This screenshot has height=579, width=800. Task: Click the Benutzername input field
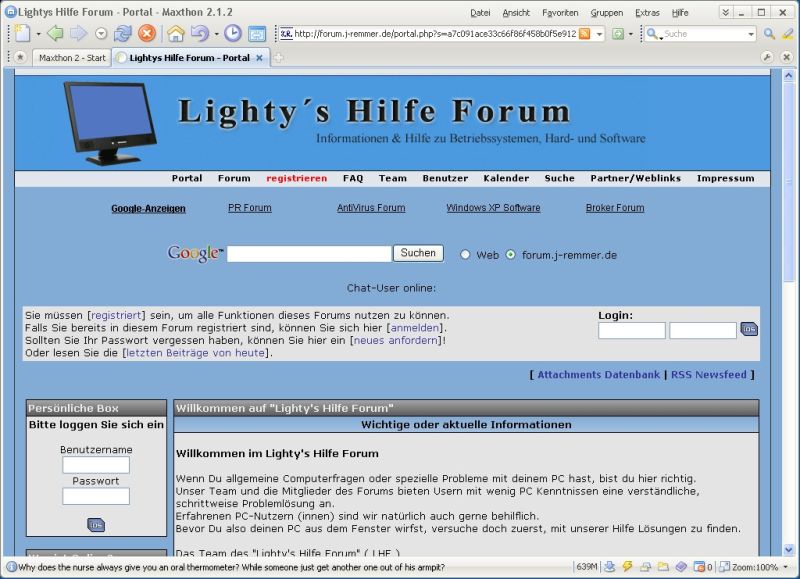96,465
